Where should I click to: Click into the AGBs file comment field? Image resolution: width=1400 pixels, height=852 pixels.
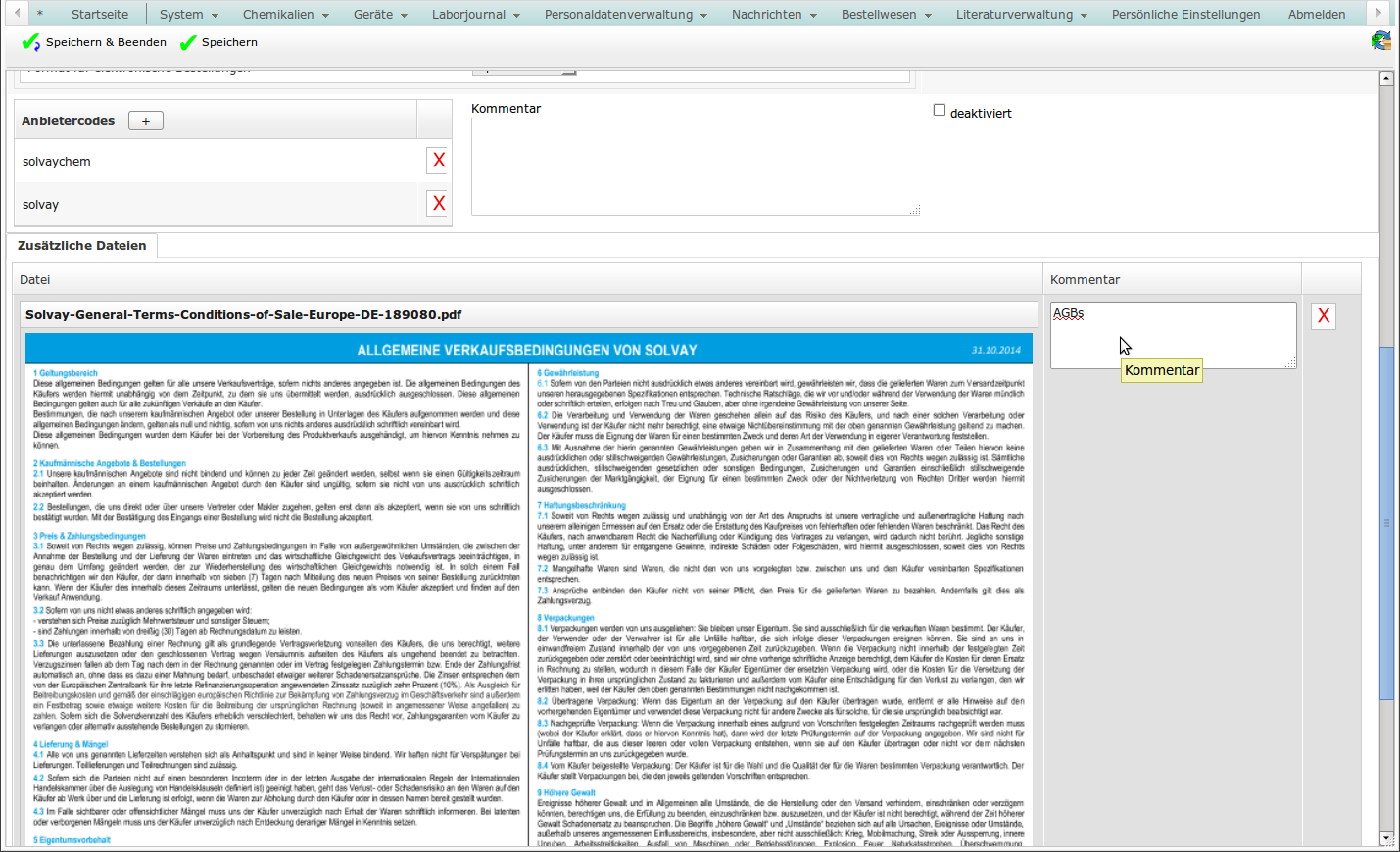(1172, 335)
